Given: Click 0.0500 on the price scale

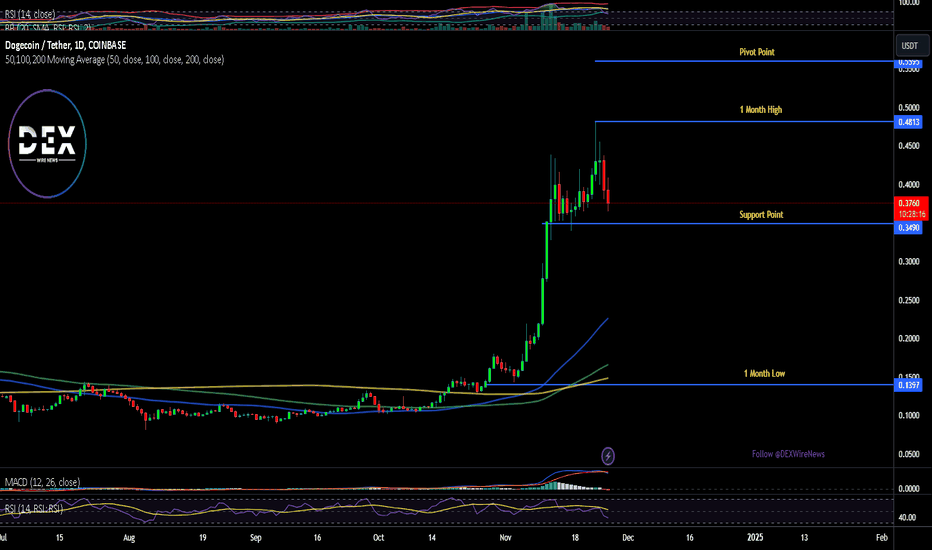Looking at the screenshot, I should tap(909, 454).
